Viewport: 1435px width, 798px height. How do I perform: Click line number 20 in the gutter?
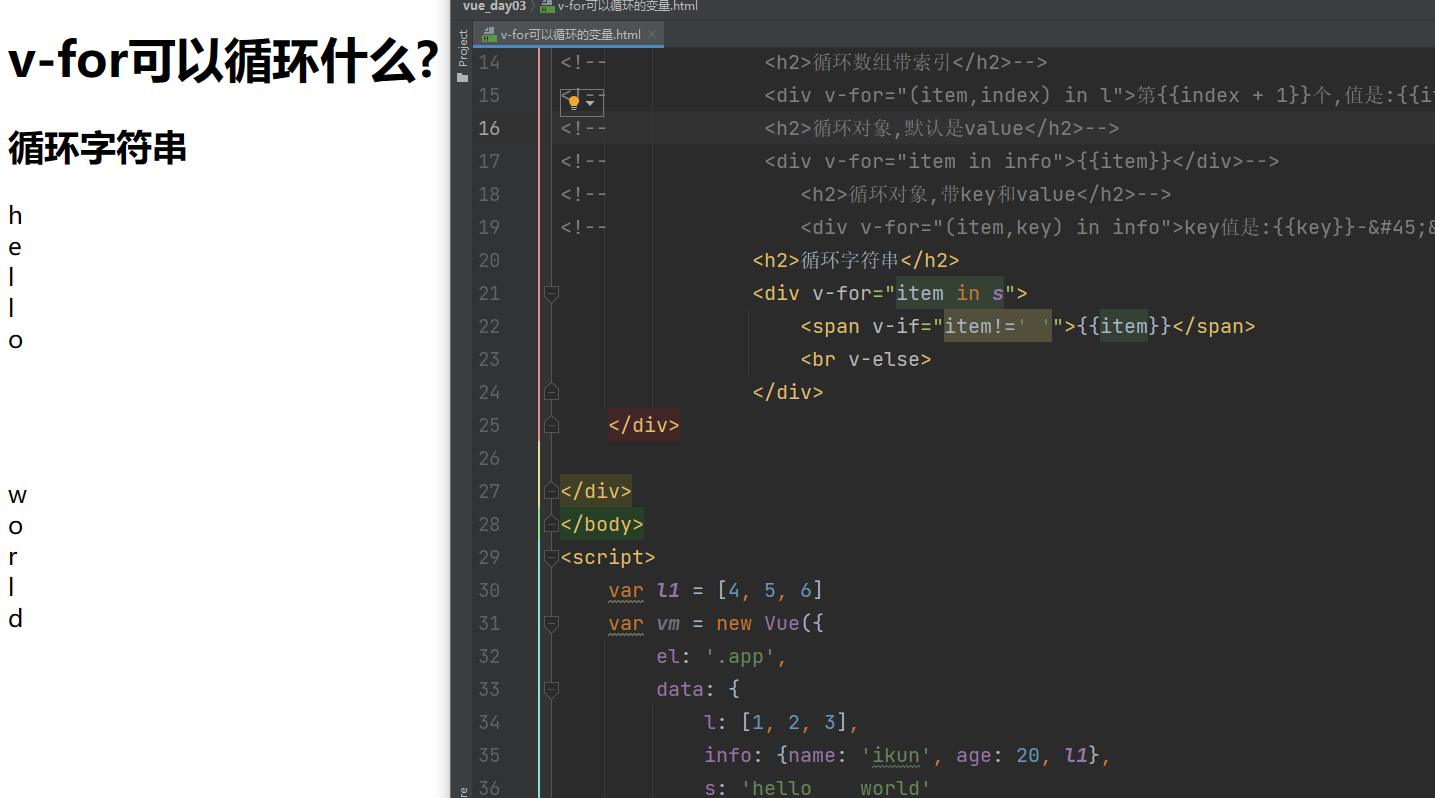click(x=489, y=260)
